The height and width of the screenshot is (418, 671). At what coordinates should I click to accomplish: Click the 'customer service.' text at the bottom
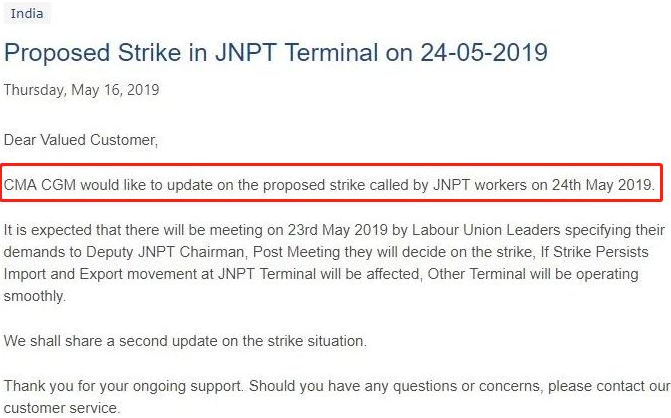(62, 408)
